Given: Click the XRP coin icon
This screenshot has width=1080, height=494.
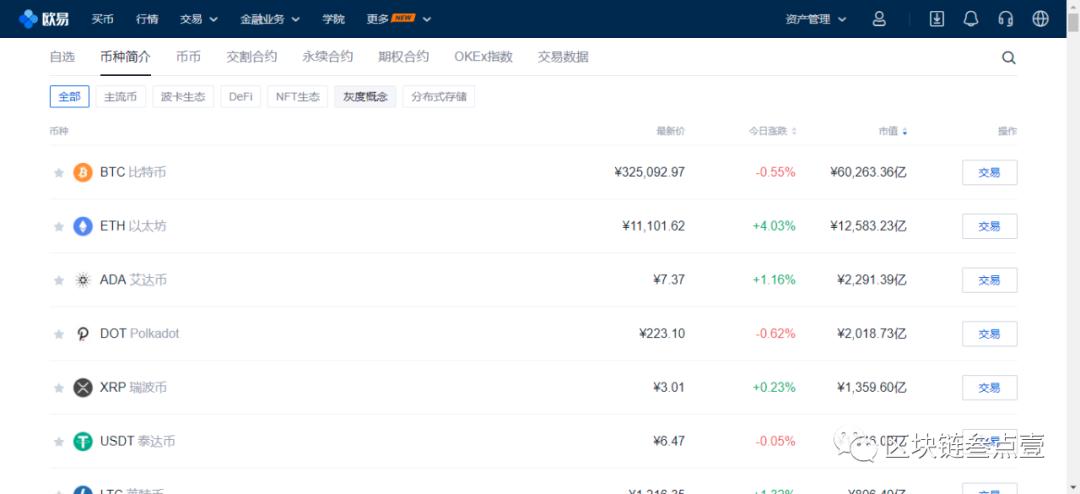Looking at the screenshot, I should click(83, 387).
